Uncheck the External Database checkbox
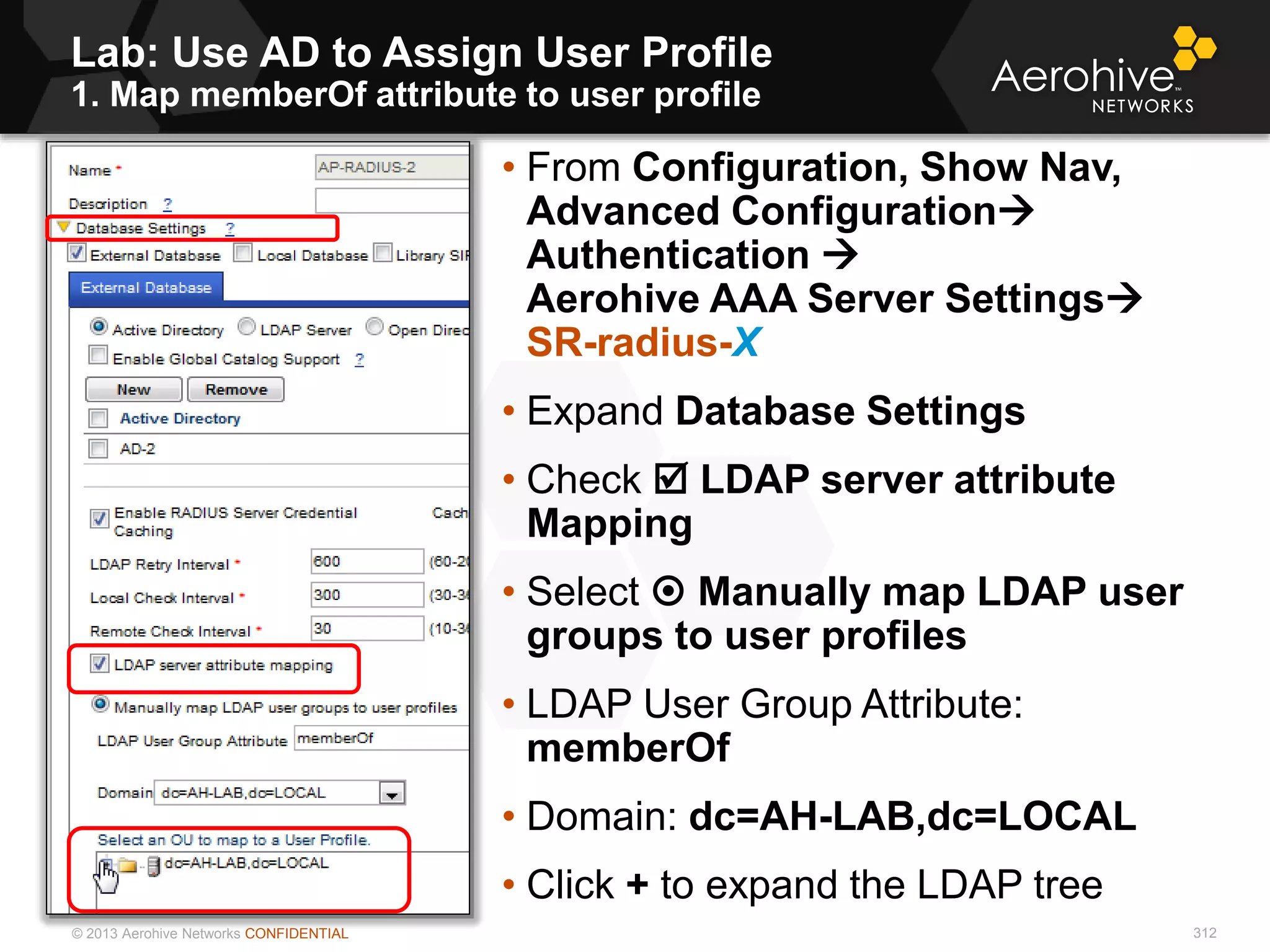Image resolution: width=1270 pixels, height=952 pixels. pyautogui.click(x=76, y=253)
